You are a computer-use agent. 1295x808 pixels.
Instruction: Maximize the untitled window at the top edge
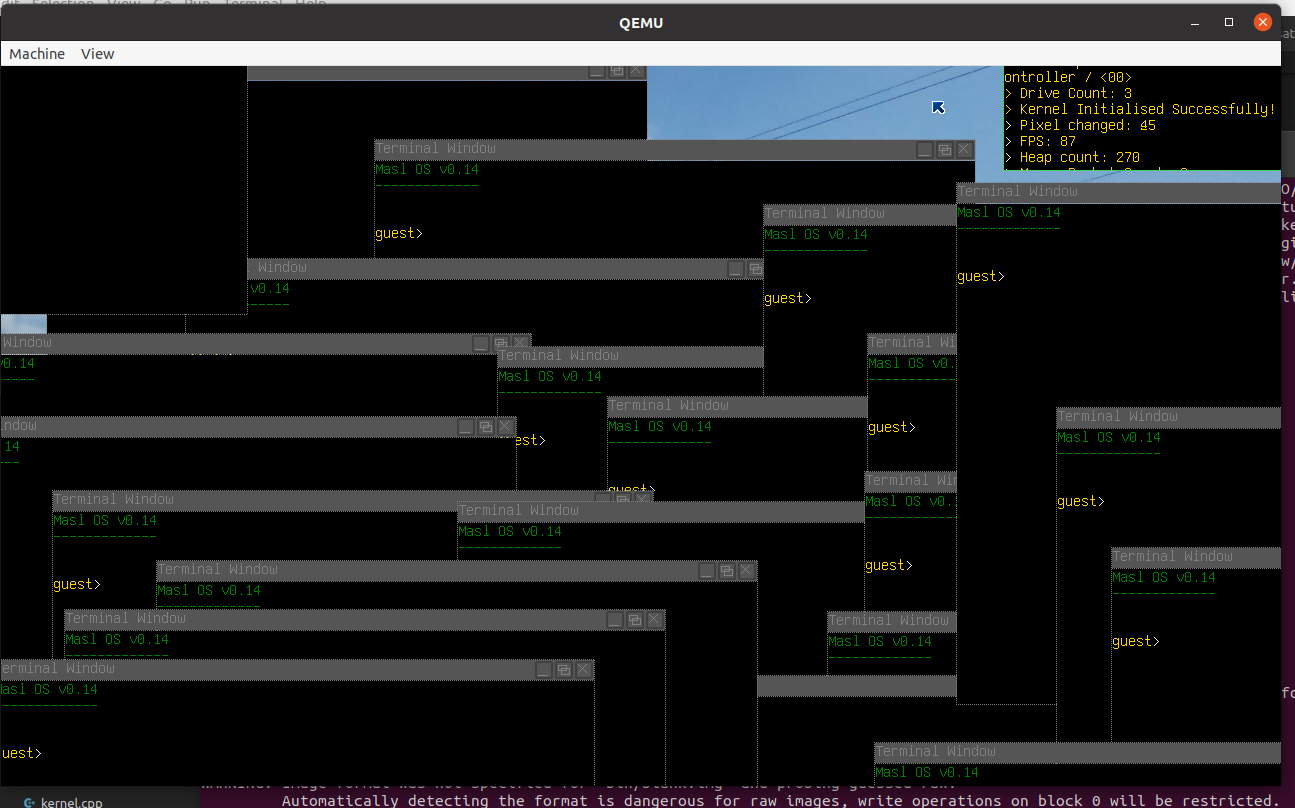[617, 71]
